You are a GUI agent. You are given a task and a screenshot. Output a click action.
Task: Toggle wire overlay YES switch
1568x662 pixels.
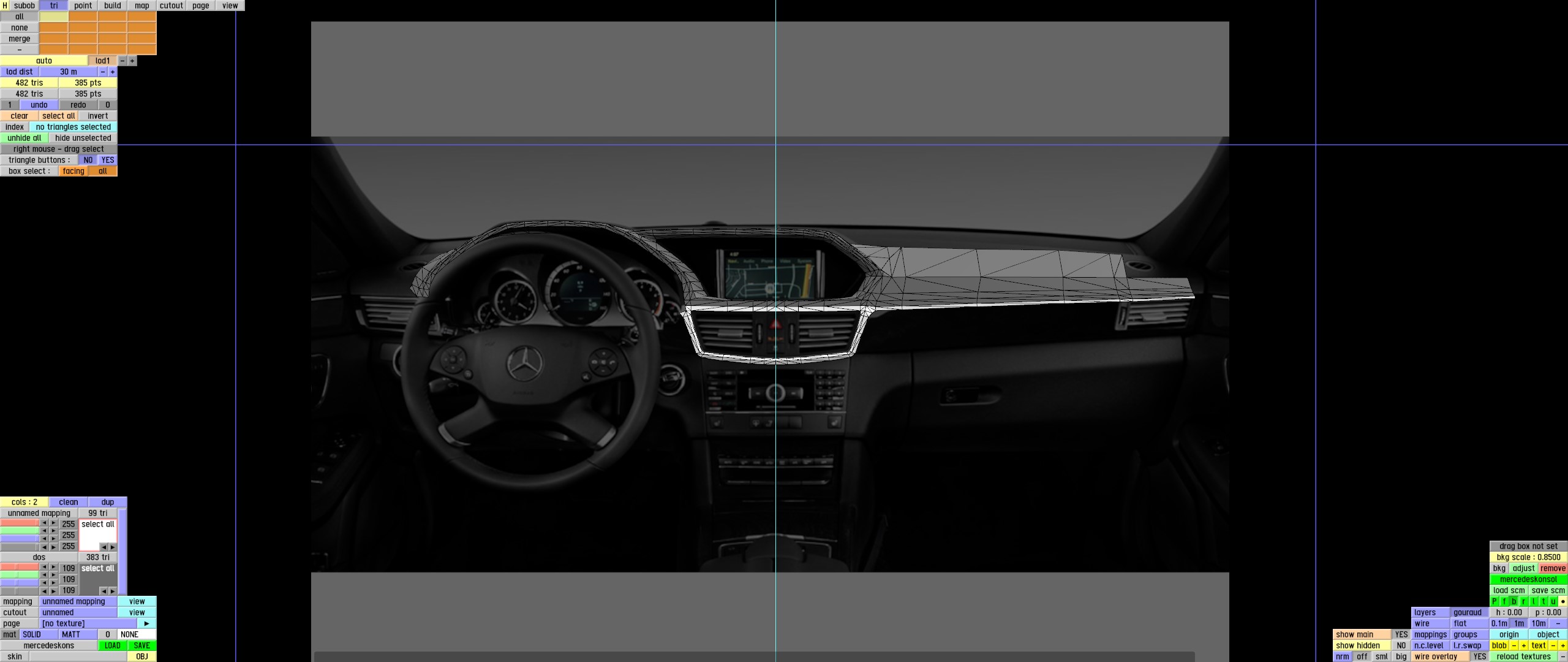[x=1479, y=656]
